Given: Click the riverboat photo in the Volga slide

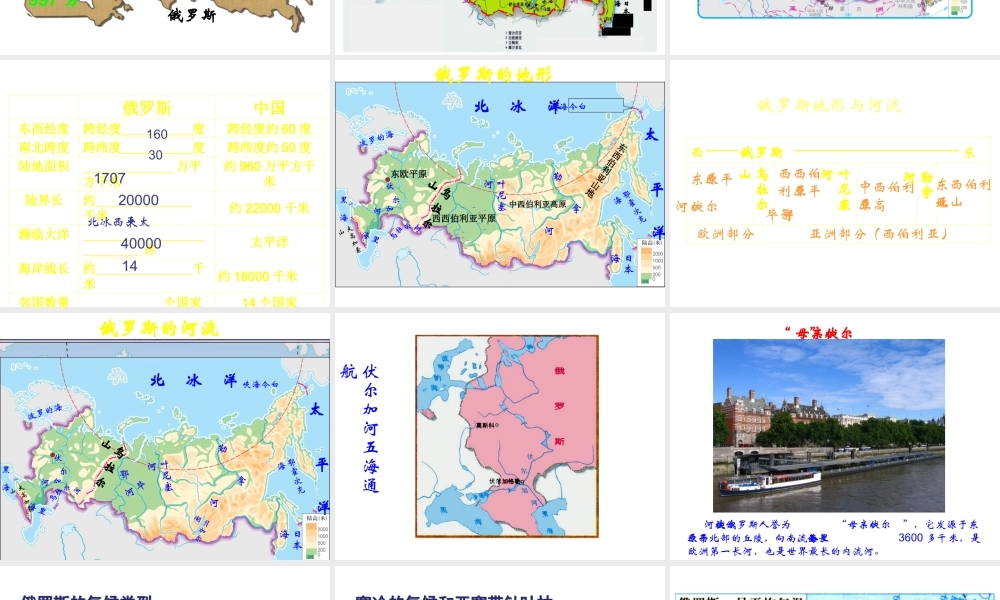Looking at the screenshot, I should pyautogui.click(x=828, y=426).
